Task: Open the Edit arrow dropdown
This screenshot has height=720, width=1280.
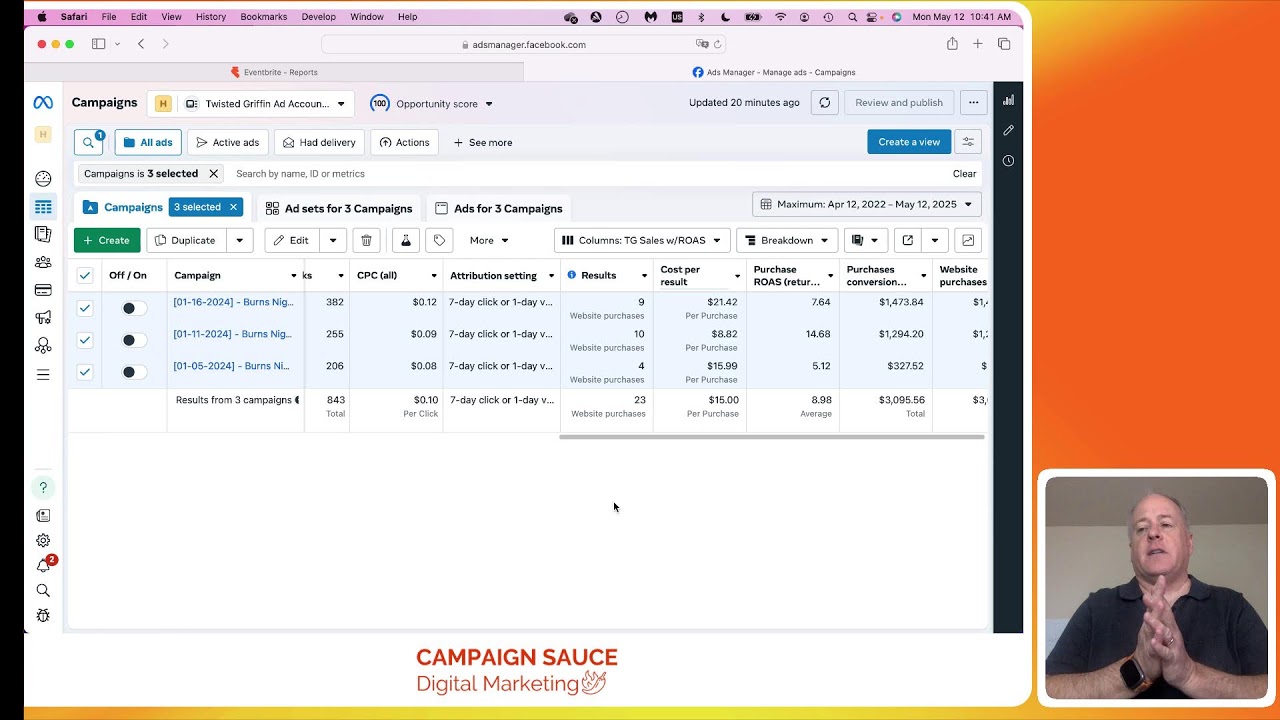Action: pyautogui.click(x=333, y=240)
